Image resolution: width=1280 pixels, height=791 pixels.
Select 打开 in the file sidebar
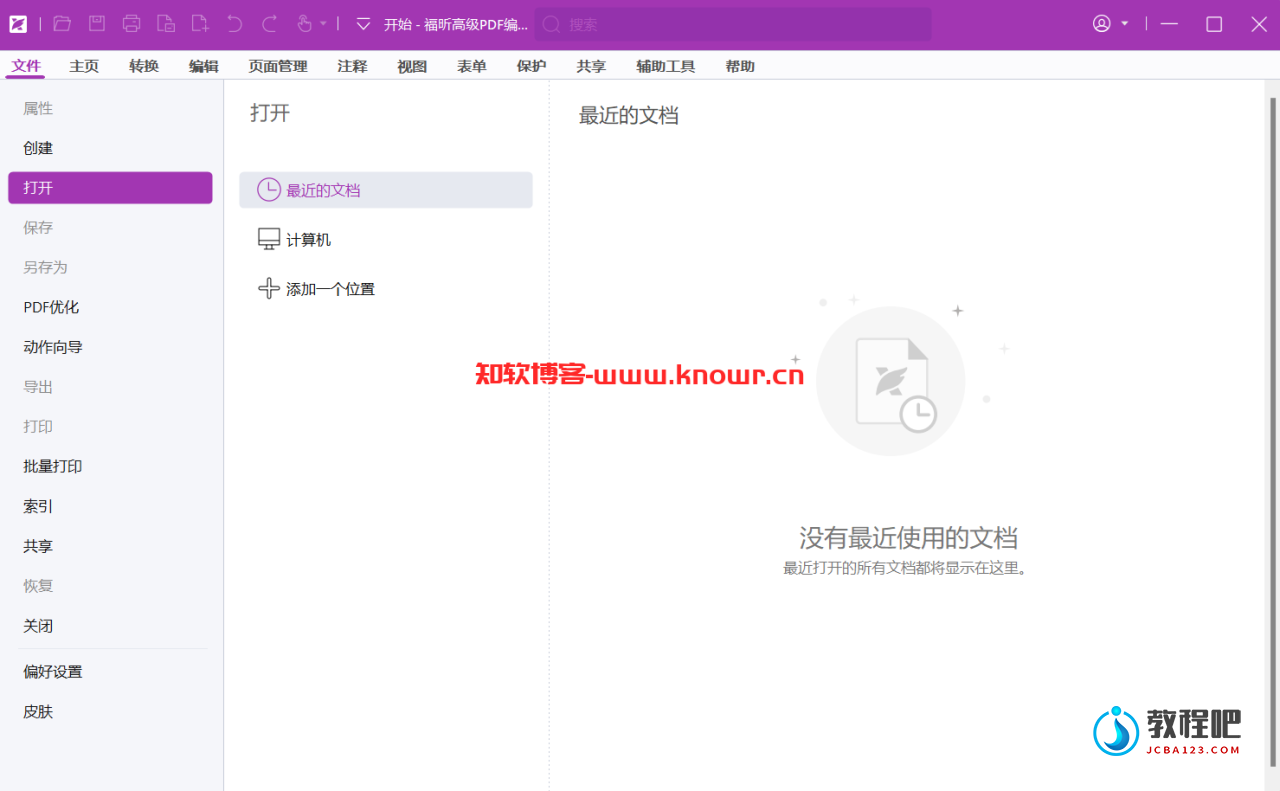point(110,188)
